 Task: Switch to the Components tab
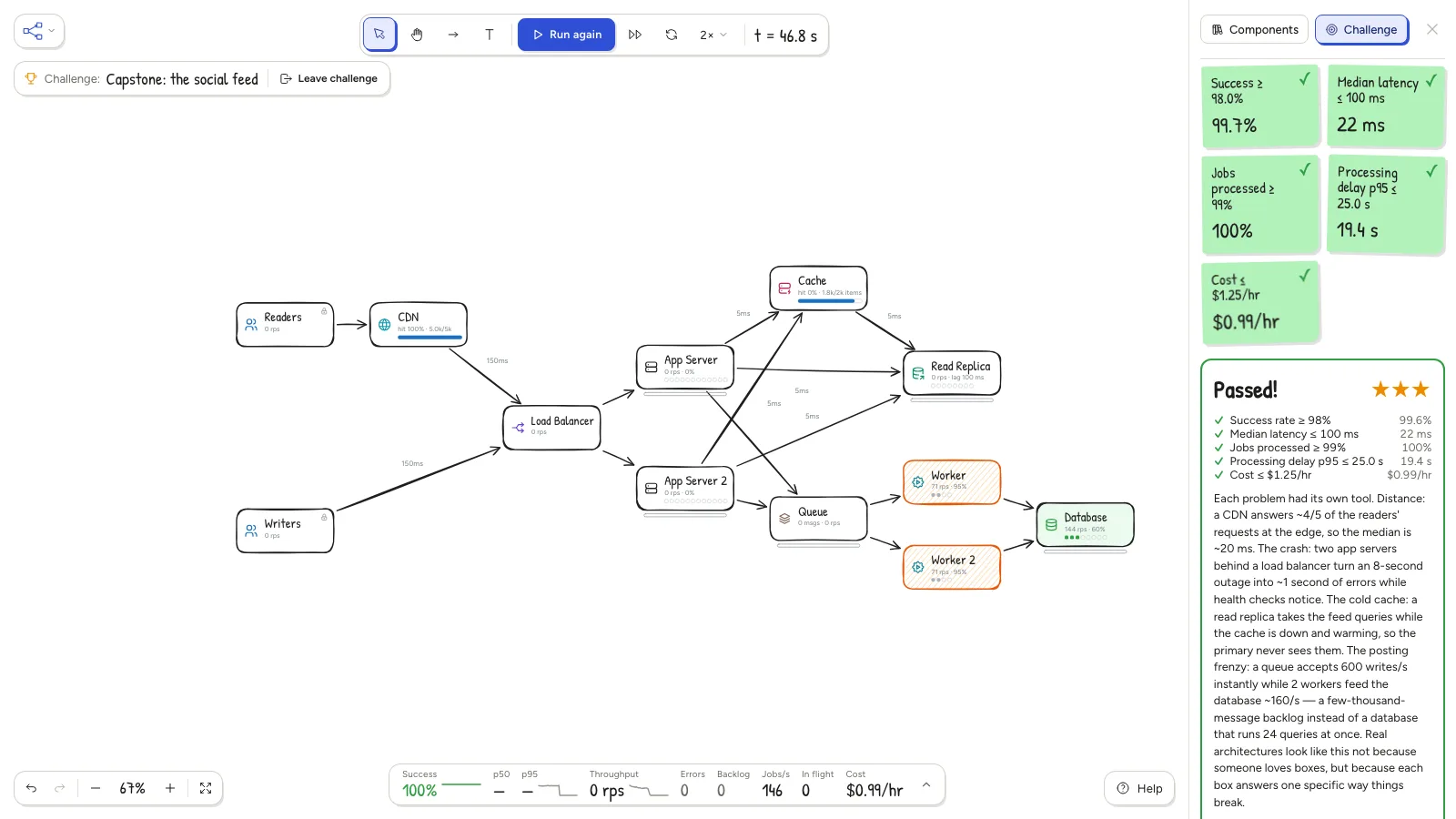tap(1254, 29)
